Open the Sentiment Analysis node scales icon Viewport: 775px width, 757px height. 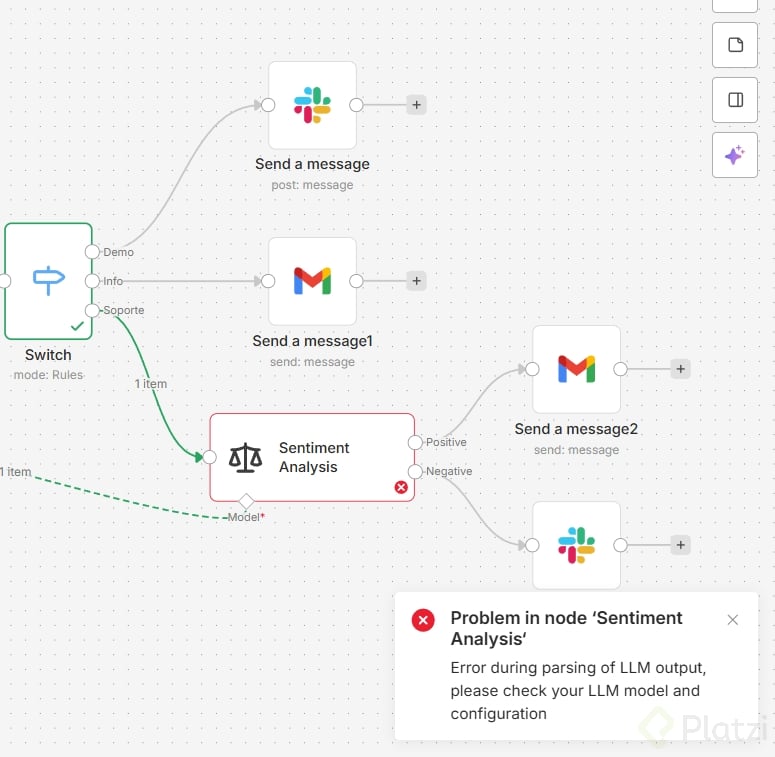(x=245, y=458)
